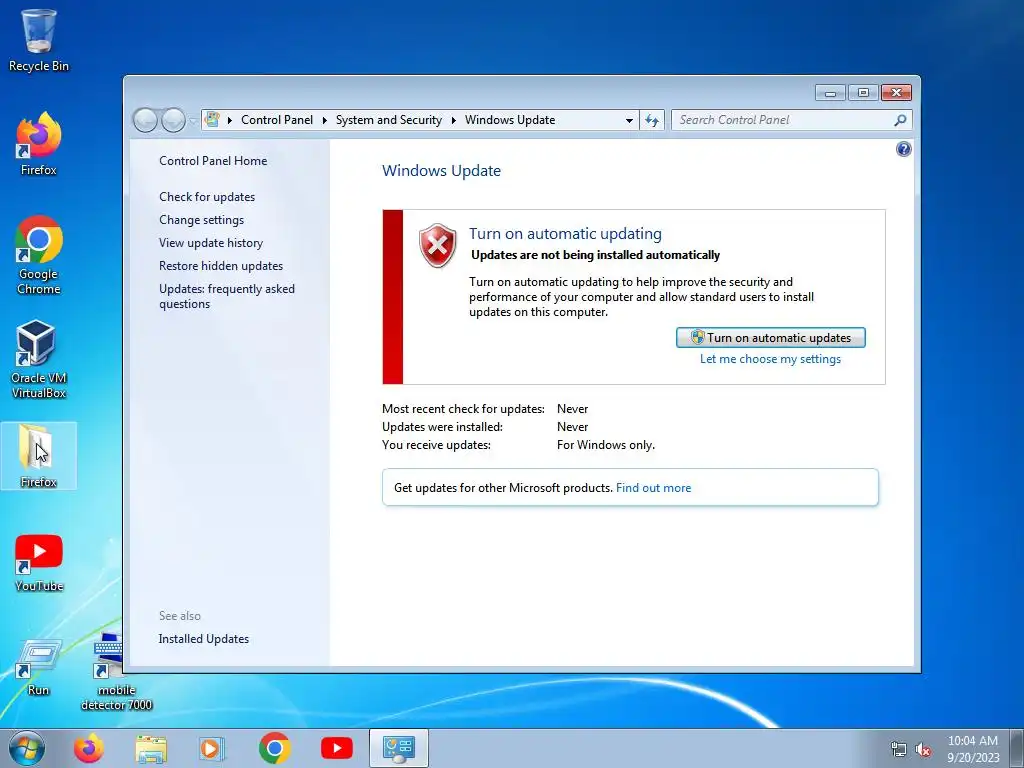1024x768 pixels.
Task: Expand the arrow before Control Panel breadcrumb
Action: coord(230,120)
